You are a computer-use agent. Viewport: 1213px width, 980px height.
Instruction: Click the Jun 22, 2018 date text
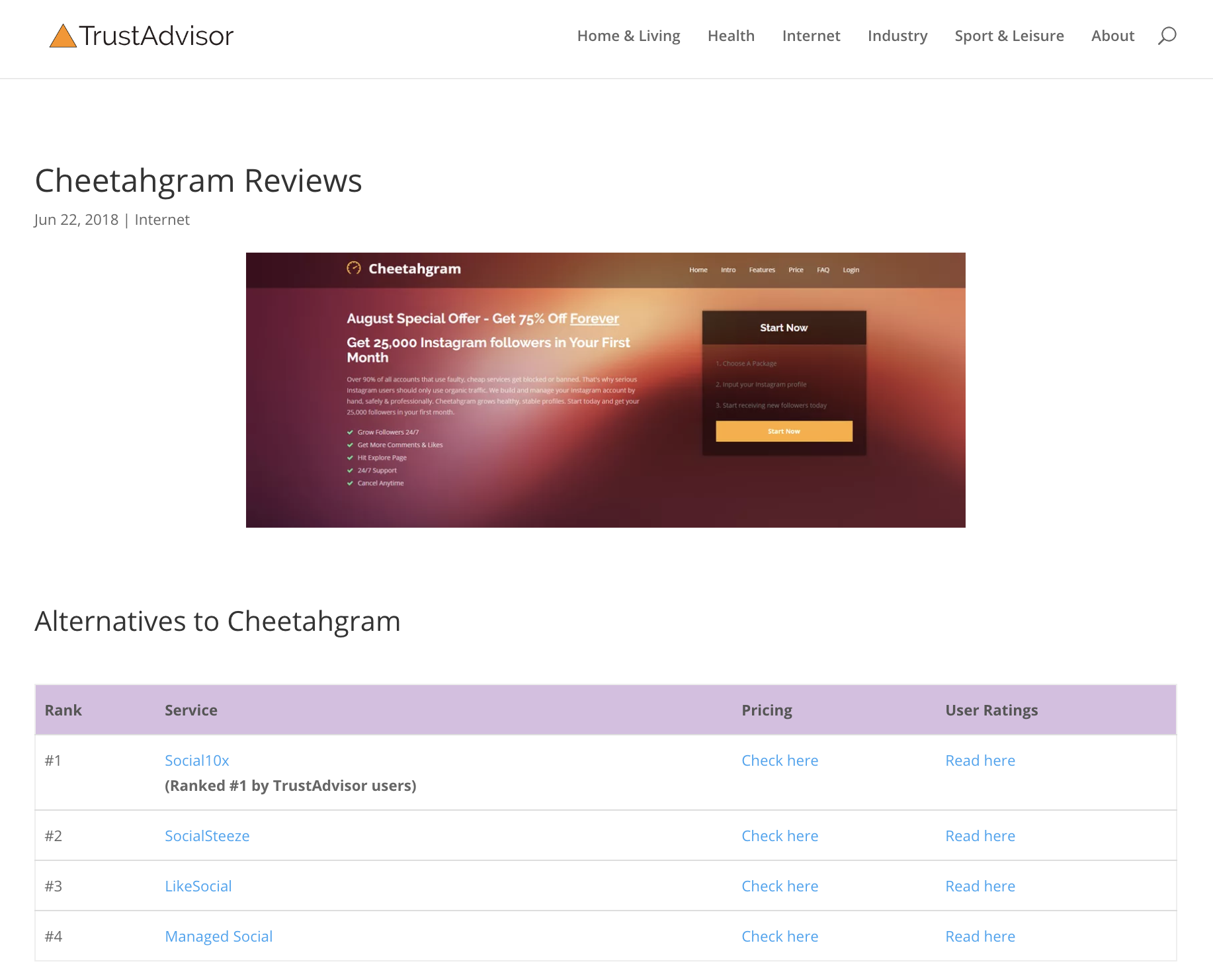76,220
